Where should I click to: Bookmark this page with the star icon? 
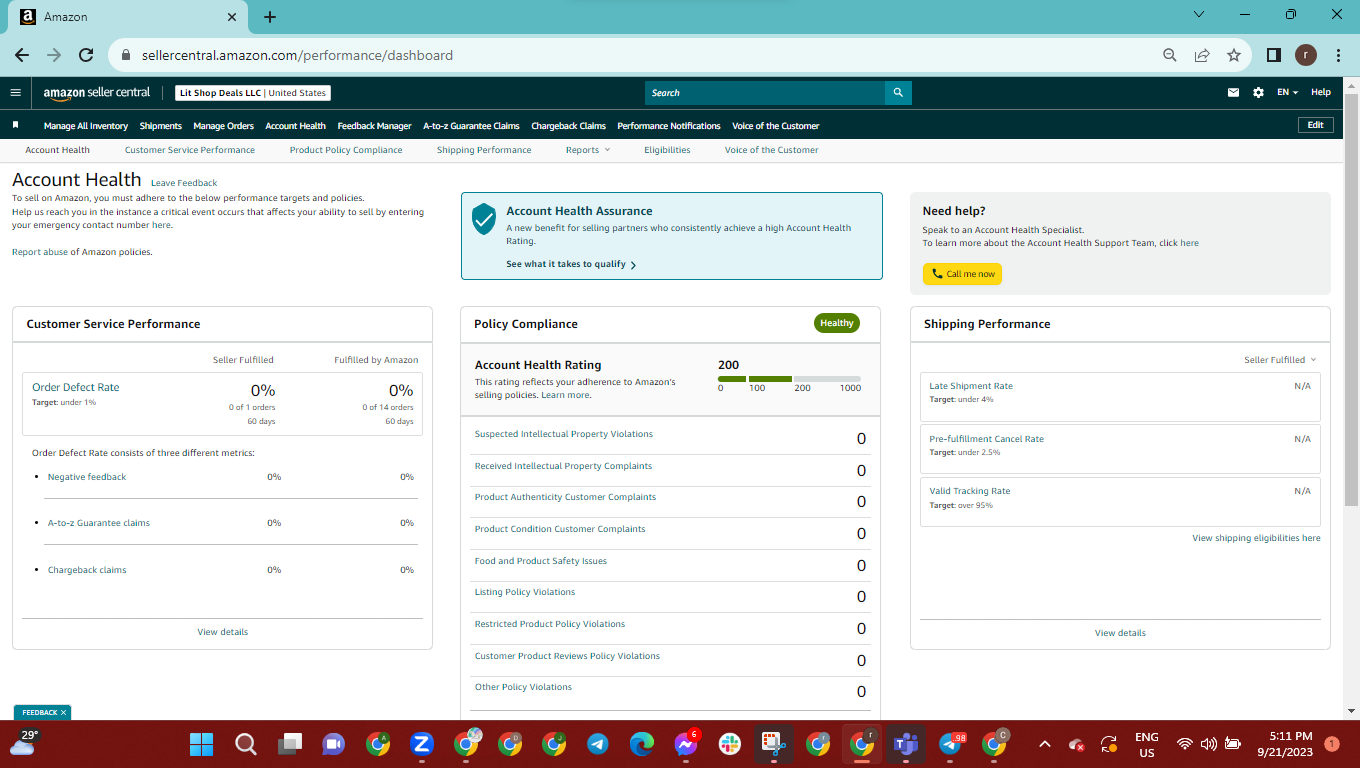click(1234, 55)
